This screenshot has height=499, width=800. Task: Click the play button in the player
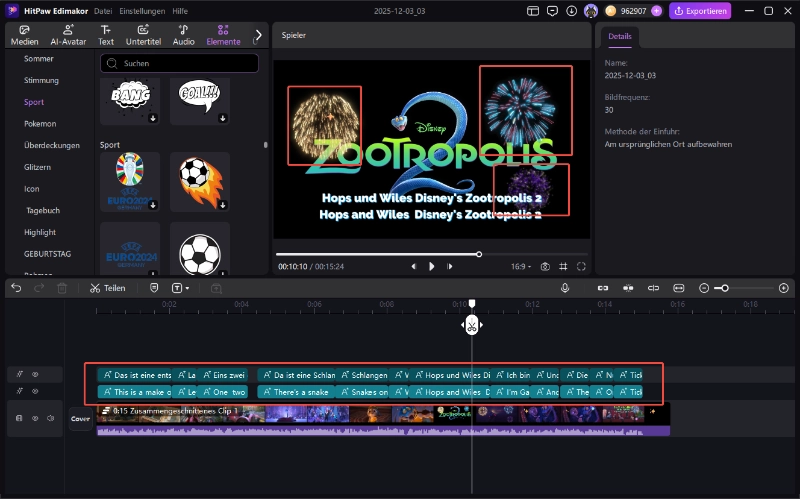(x=432, y=267)
